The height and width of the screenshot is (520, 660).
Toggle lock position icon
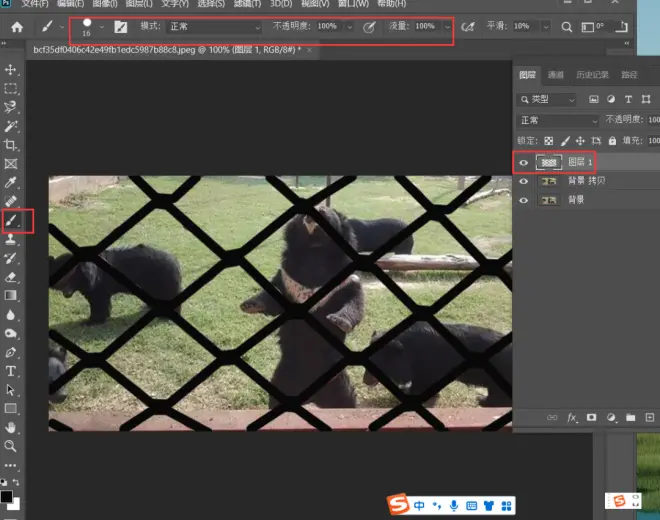[x=580, y=141]
